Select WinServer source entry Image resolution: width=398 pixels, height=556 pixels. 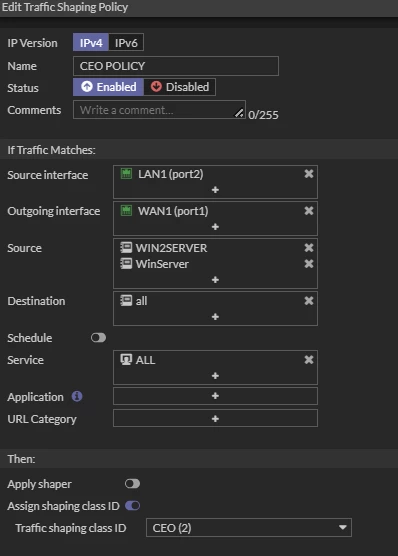click(162, 264)
